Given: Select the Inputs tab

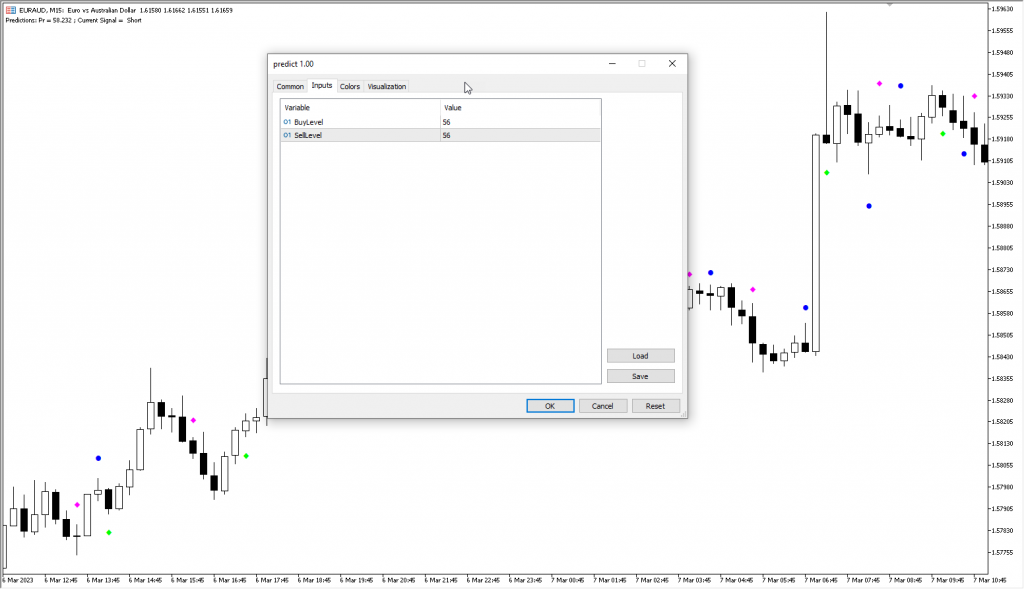Looking at the screenshot, I should (x=322, y=86).
